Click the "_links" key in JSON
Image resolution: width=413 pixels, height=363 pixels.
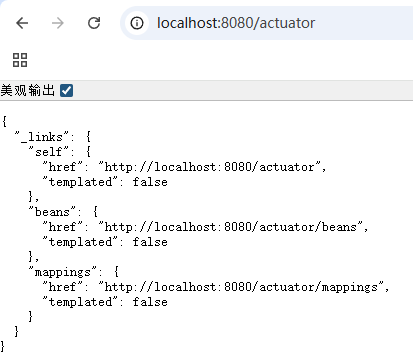click(41, 137)
